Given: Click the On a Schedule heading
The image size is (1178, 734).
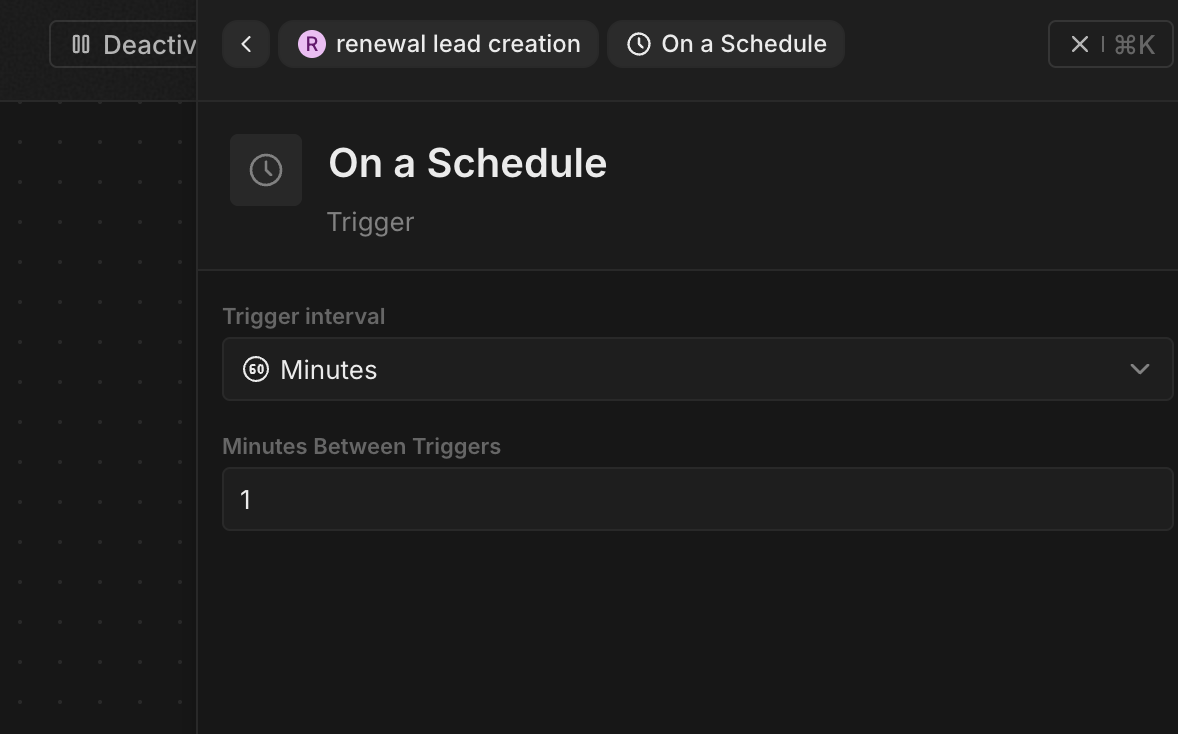Looking at the screenshot, I should click(x=467, y=163).
